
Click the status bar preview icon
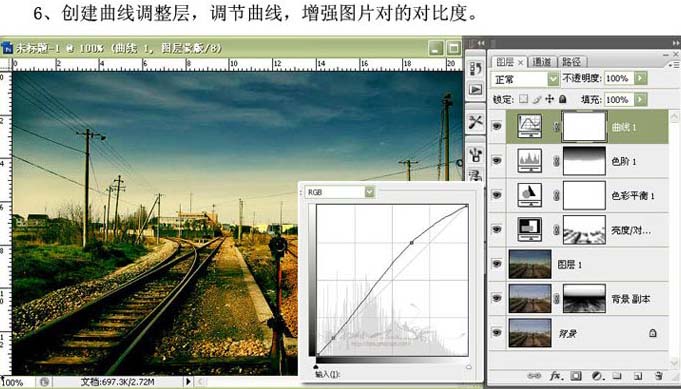(x=44, y=382)
